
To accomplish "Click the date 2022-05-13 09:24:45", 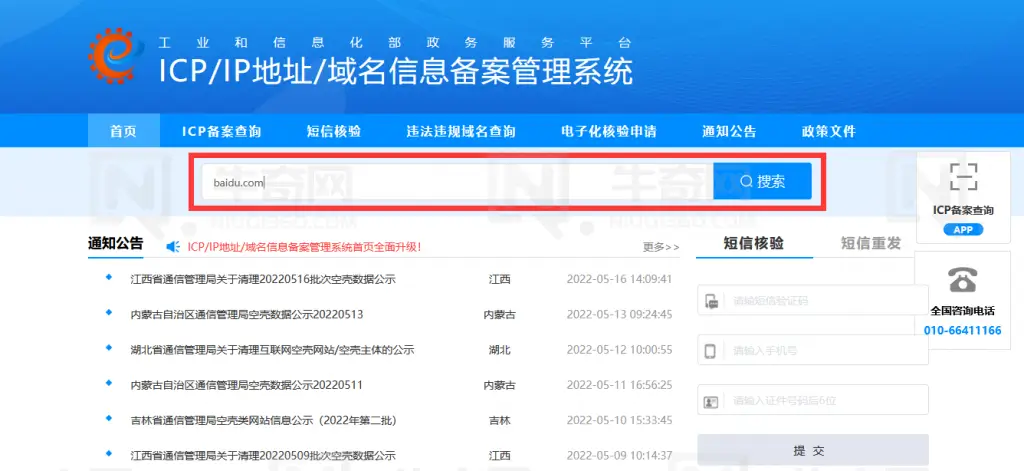I will [x=619, y=314].
